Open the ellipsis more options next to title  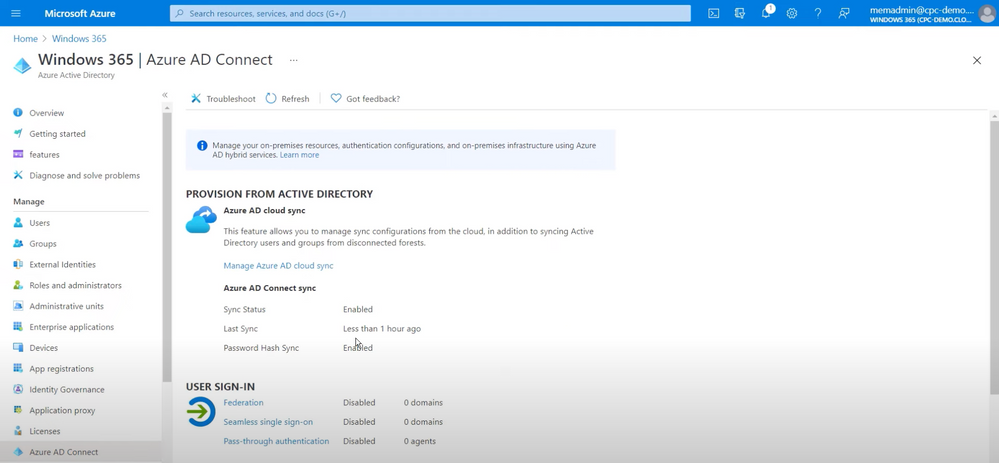[x=293, y=60]
